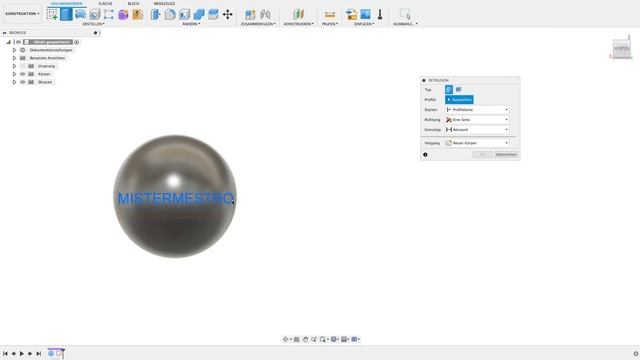
Task: Select the Combine tool icon
Action: coord(199,14)
